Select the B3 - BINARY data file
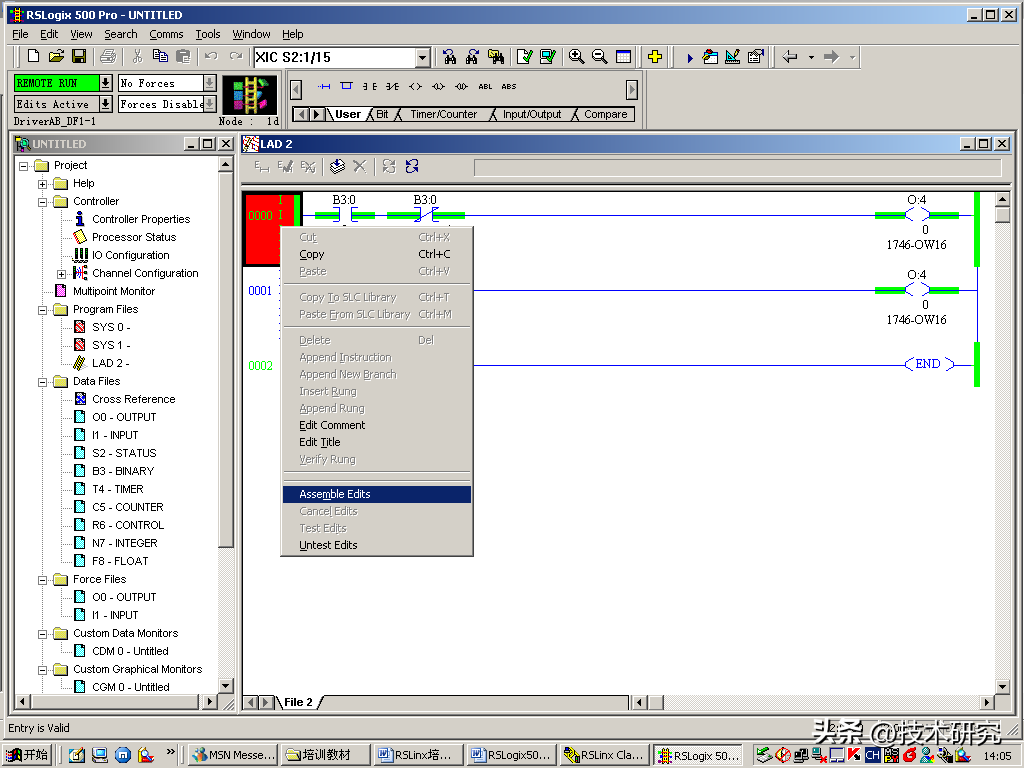This screenshot has width=1024, height=768. [x=122, y=471]
